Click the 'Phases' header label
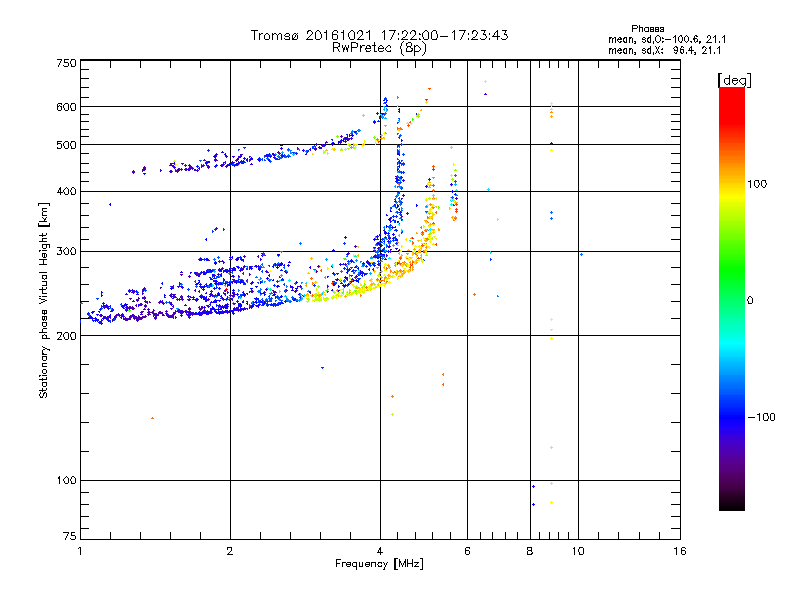The height and width of the screenshot is (600, 800). [647, 29]
